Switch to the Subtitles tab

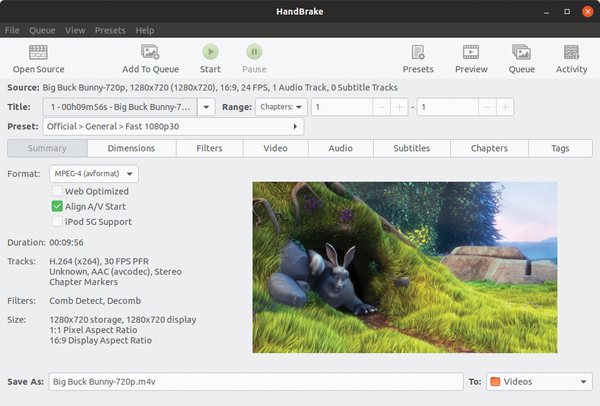(412, 148)
